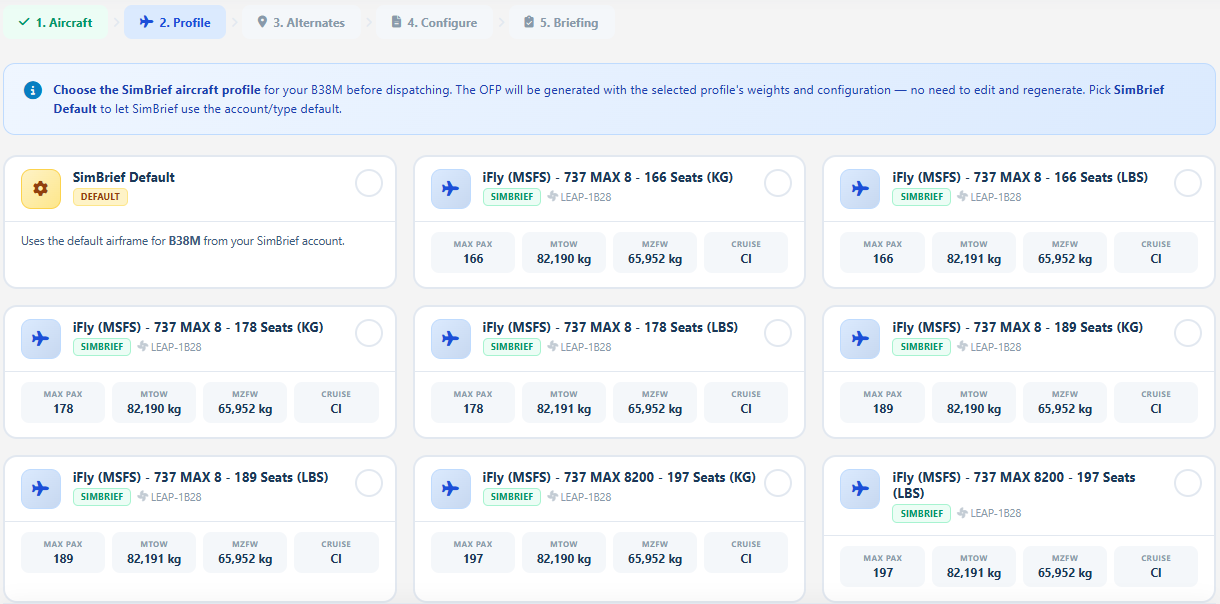1220x604 pixels.
Task: Click title 'iFly (MSFS) - 737 MAX 8 - 178 Seats (KG)'
Action: pyautogui.click(x=198, y=327)
